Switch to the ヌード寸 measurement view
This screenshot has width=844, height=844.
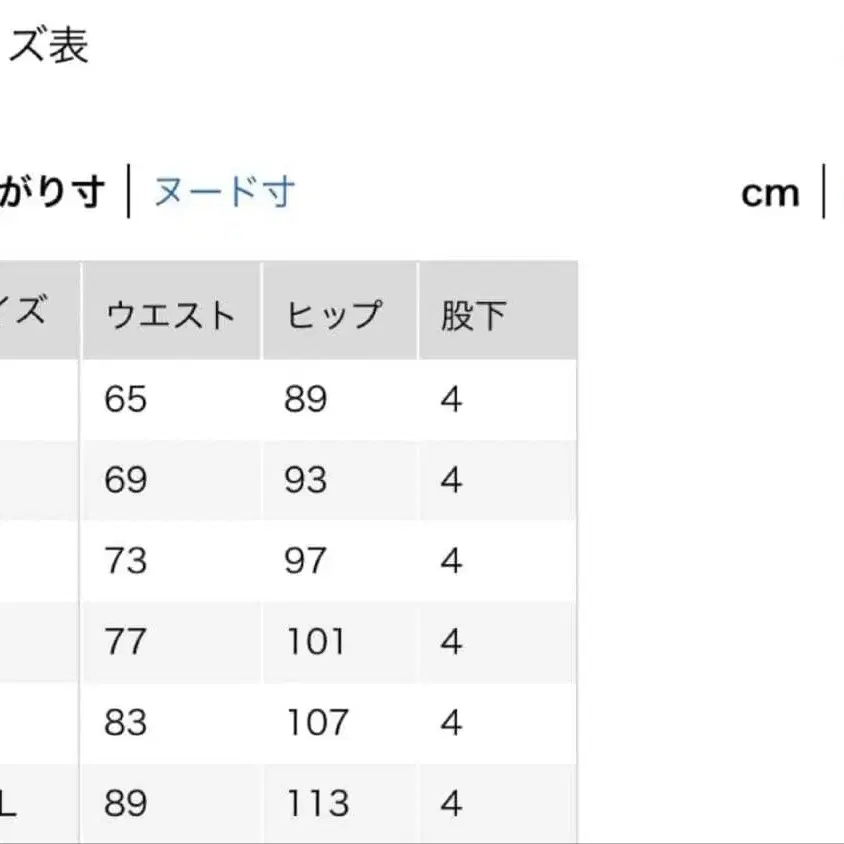coord(222,192)
